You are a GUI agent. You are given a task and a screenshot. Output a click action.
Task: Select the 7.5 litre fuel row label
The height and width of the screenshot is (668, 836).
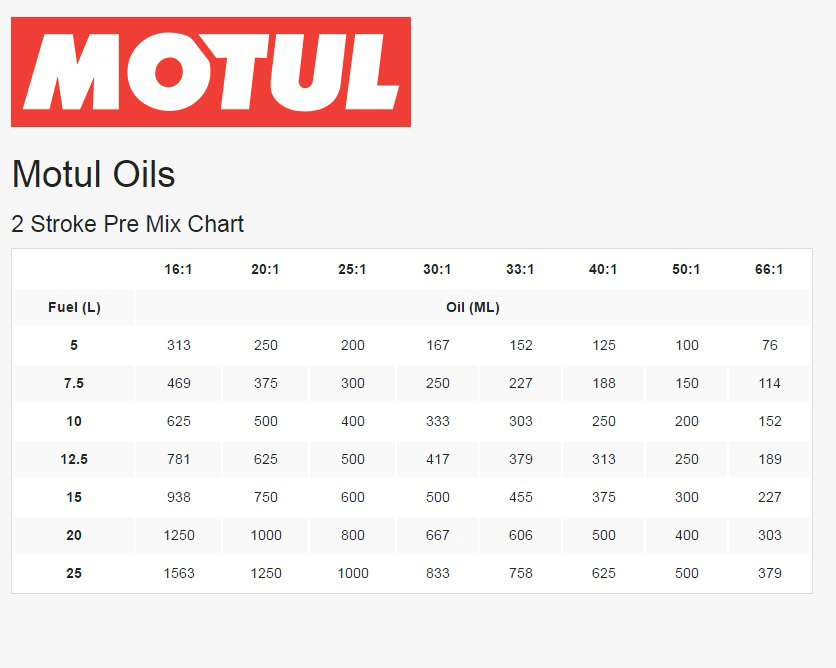click(x=74, y=383)
